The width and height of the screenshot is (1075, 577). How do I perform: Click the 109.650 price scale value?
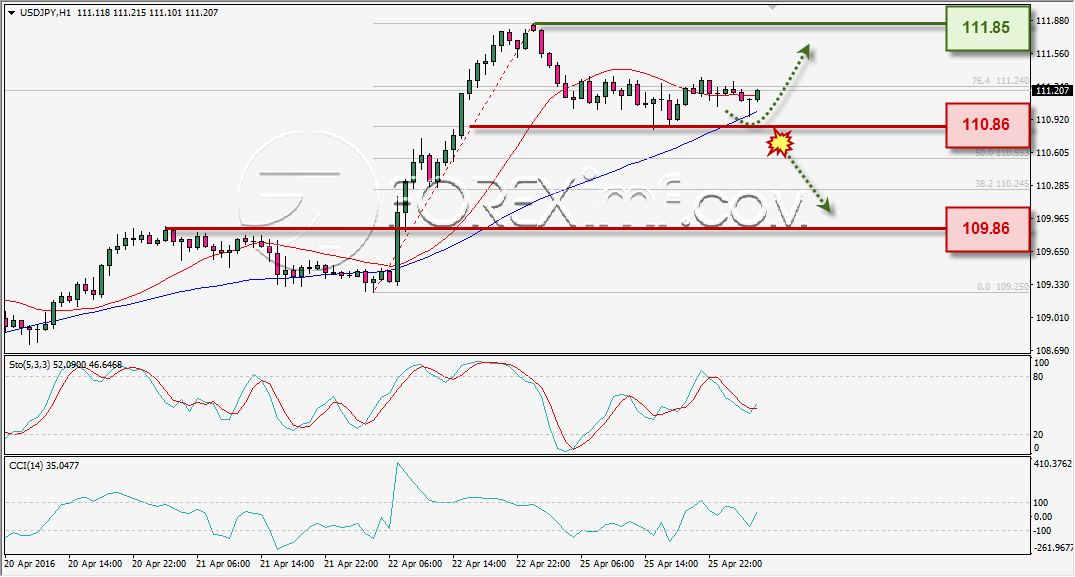coord(1052,251)
